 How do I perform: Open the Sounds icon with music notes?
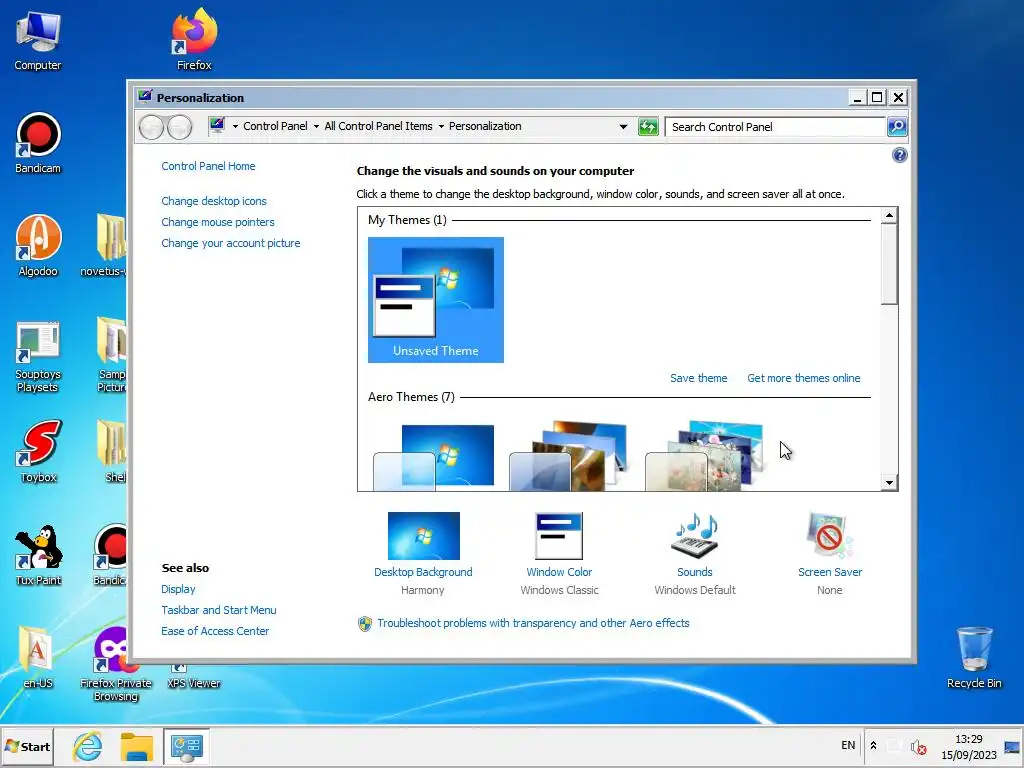tap(695, 536)
